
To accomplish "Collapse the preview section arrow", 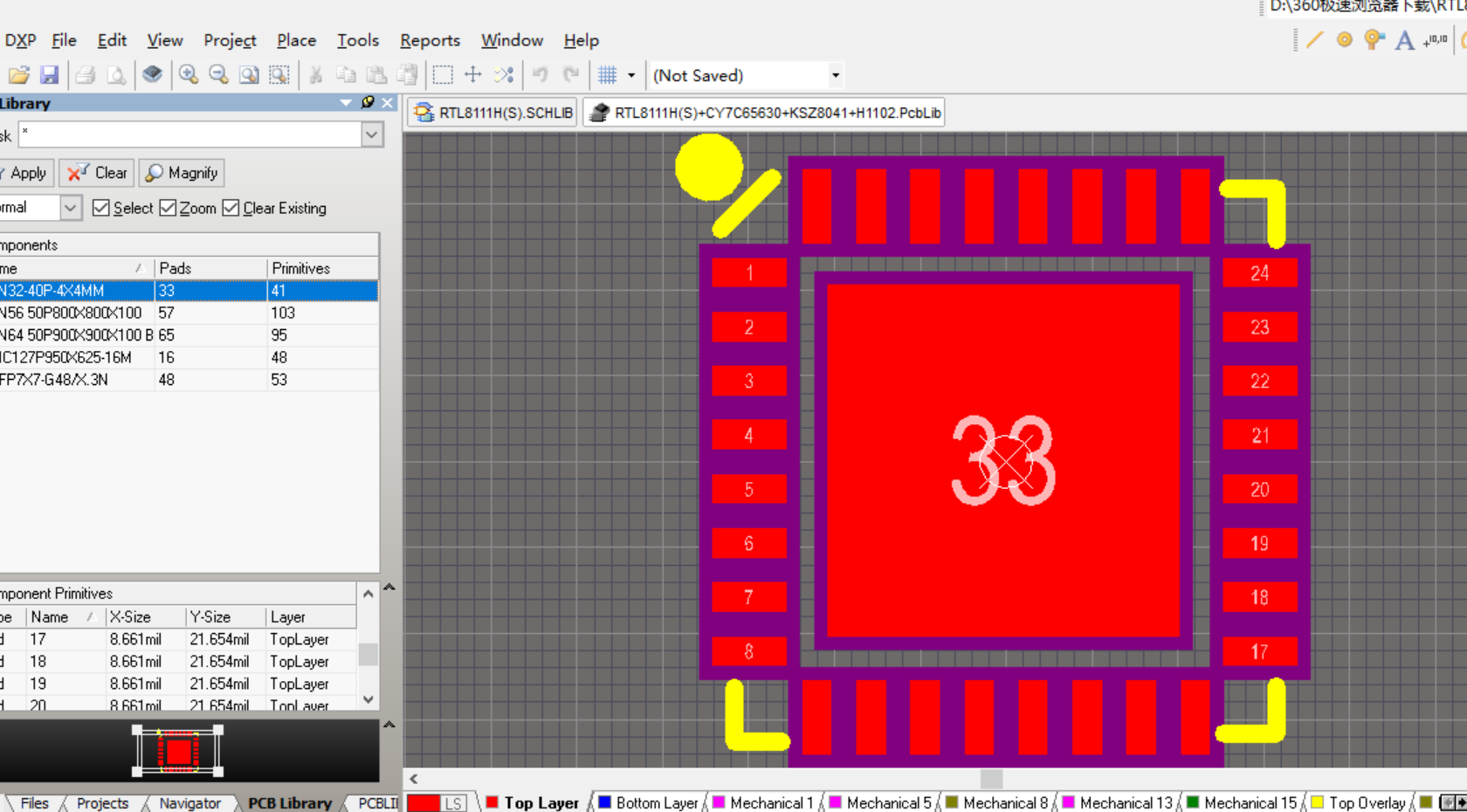I will click(389, 725).
